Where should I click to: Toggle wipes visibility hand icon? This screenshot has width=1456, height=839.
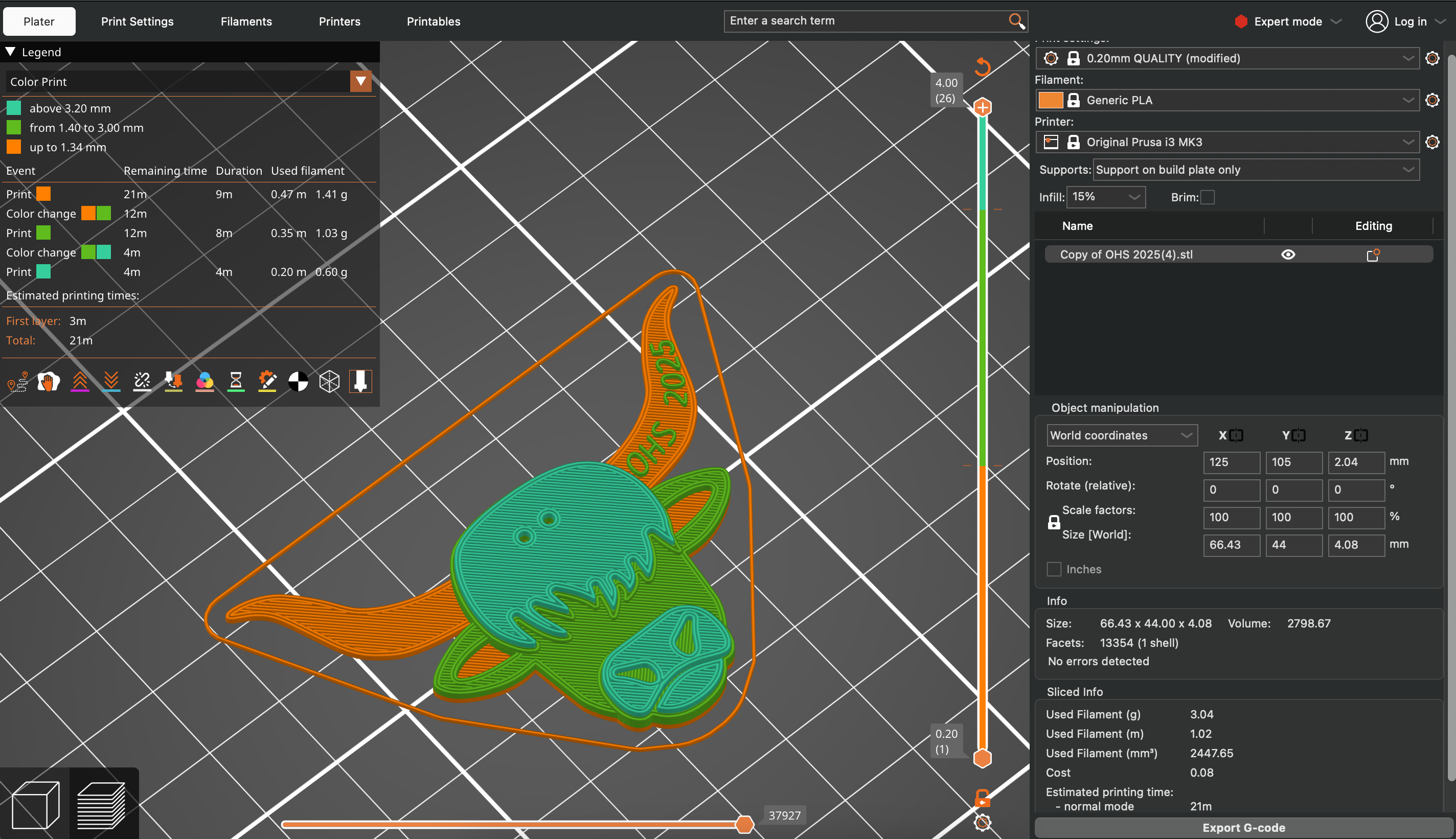tap(49, 382)
